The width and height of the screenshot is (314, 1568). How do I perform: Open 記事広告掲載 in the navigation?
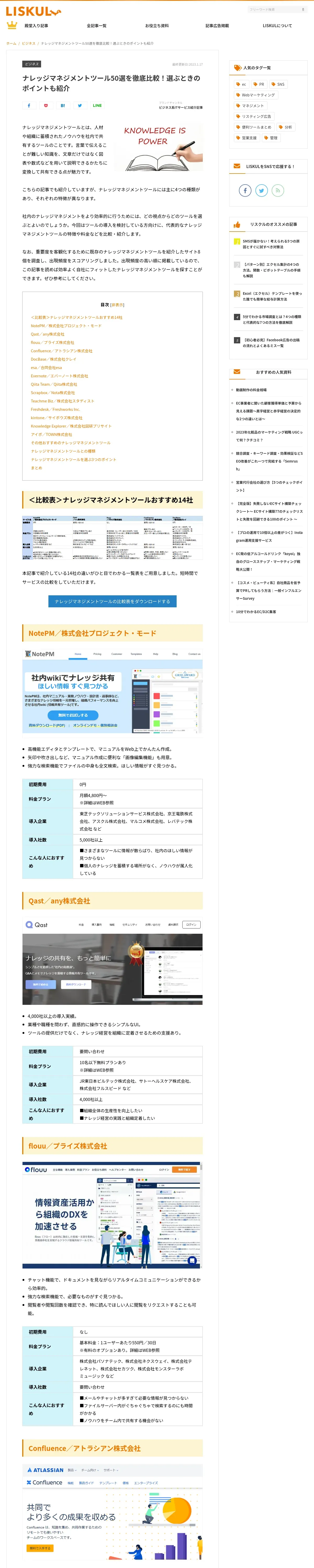pyautogui.click(x=217, y=26)
